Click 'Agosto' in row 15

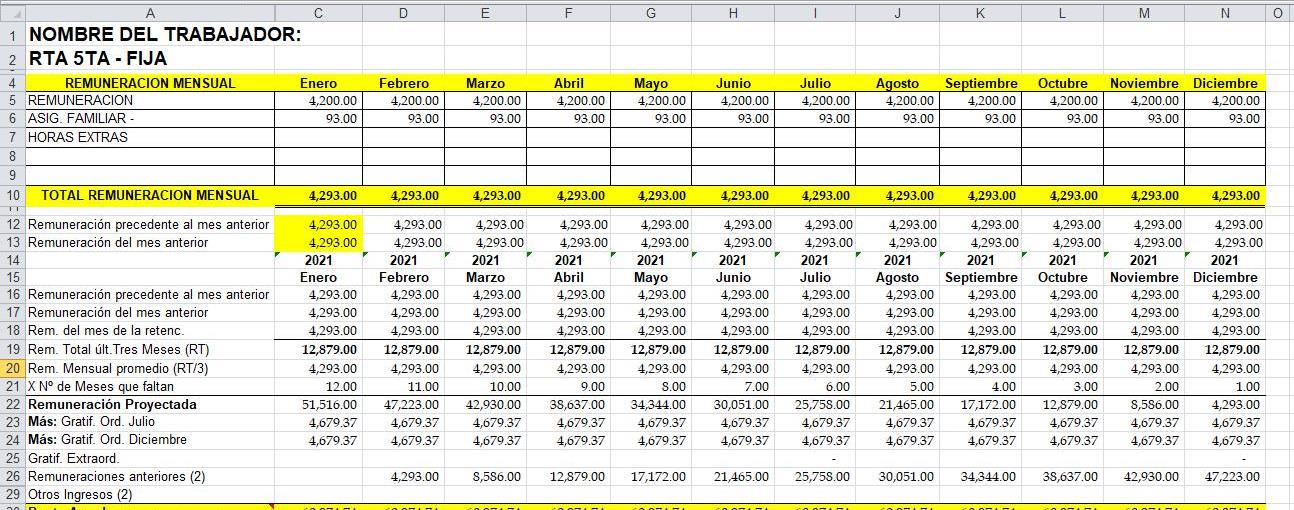[897, 277]
